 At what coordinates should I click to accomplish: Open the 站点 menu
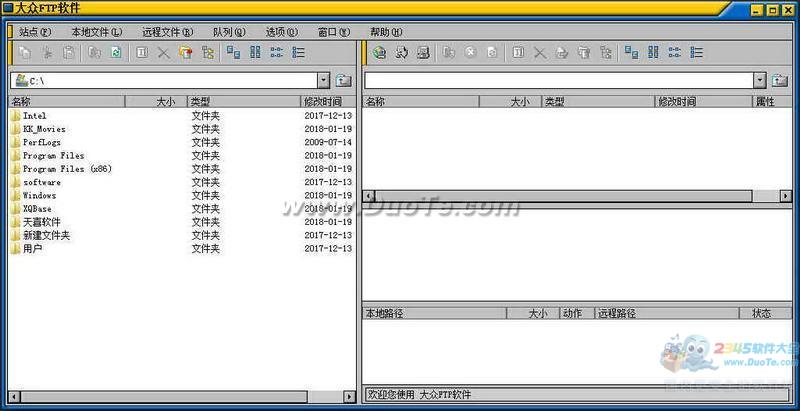click(35, 32)
